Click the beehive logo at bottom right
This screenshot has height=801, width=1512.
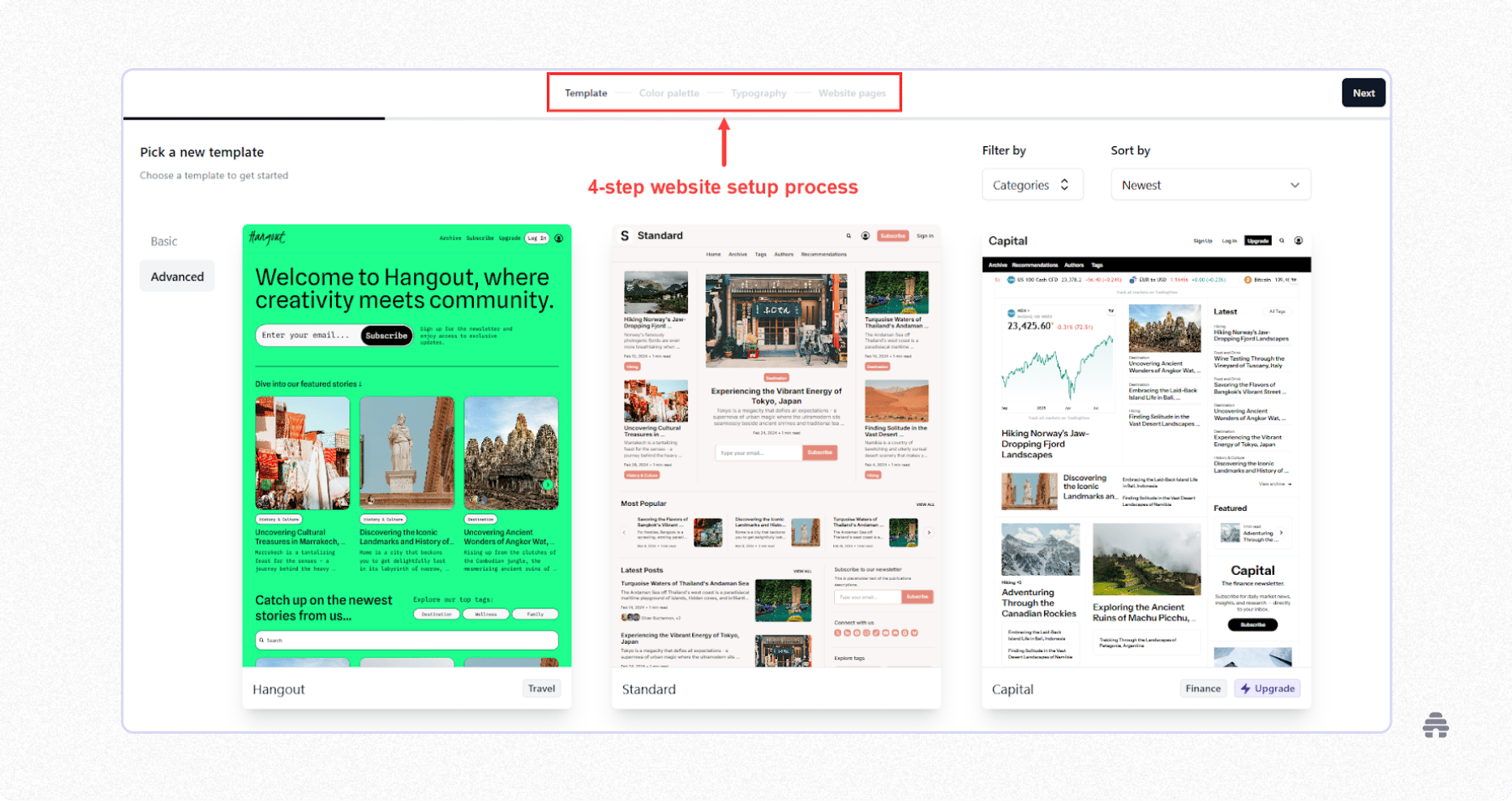(x=1437, y=724)
